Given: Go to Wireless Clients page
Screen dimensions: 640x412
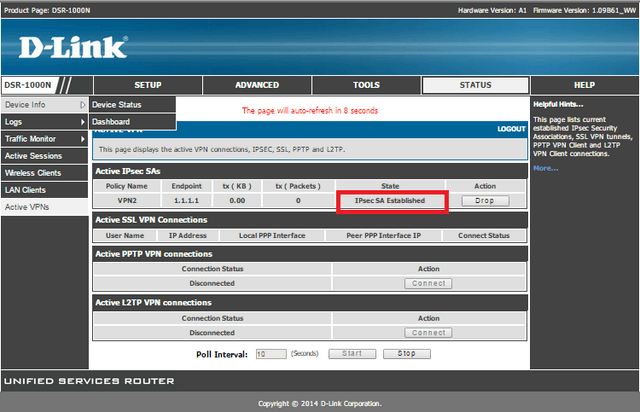Looking at the screenshot, I should (x=44, y=173).
